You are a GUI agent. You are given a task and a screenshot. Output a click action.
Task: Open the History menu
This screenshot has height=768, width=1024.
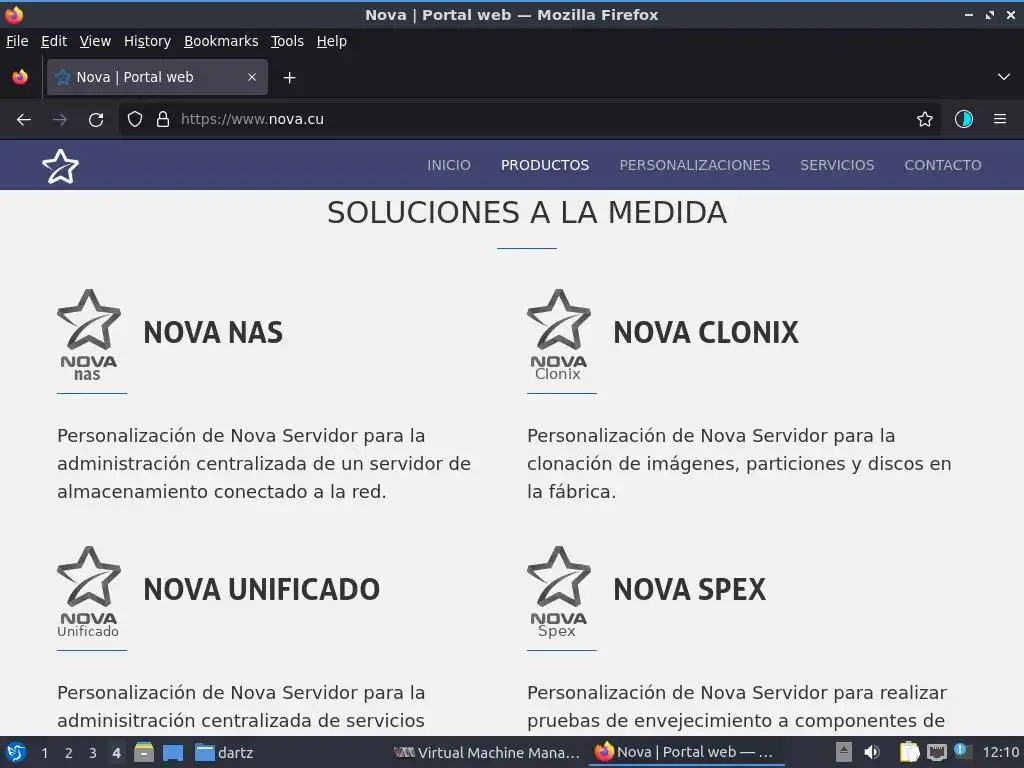tap(148, 41)
